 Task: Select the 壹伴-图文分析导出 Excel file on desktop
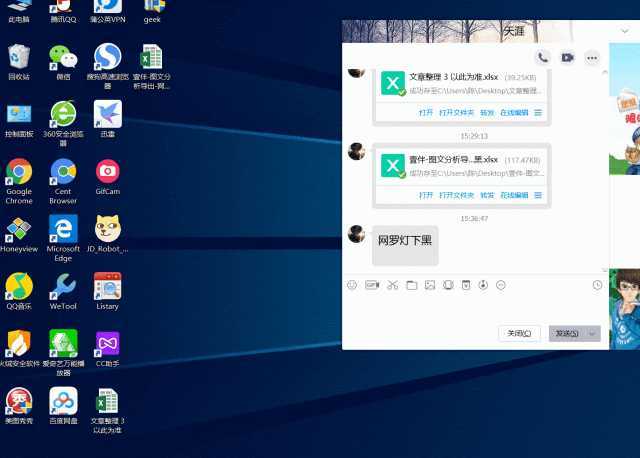(x=152, y=66)
